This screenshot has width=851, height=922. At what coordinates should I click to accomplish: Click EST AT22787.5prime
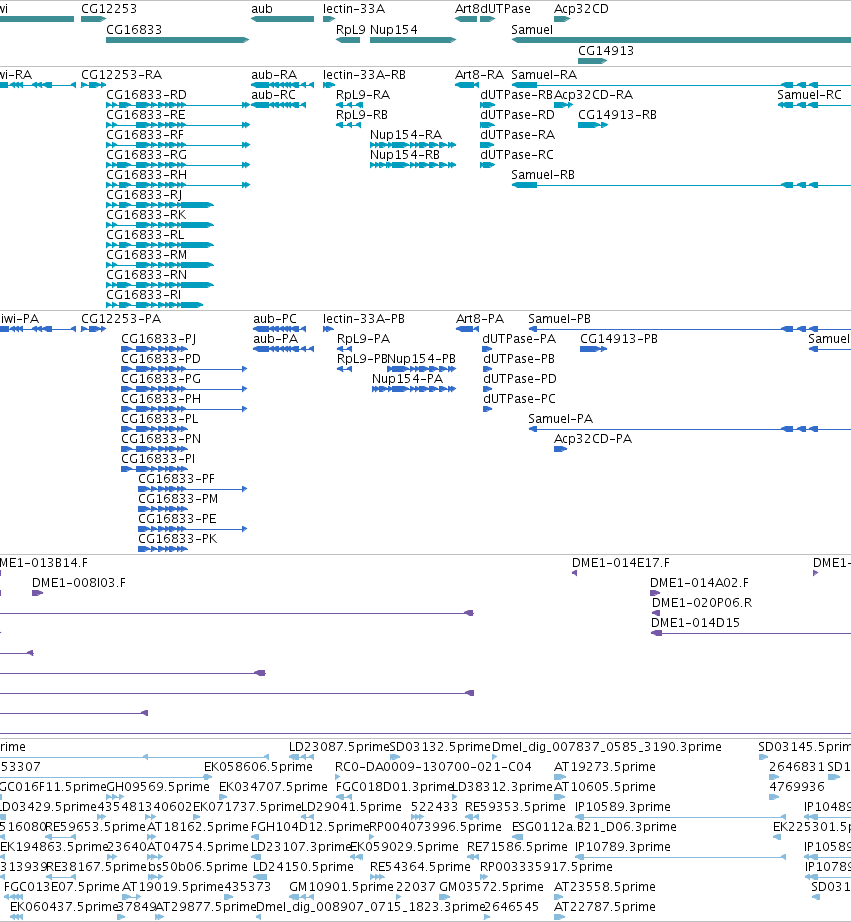[605, 907]
